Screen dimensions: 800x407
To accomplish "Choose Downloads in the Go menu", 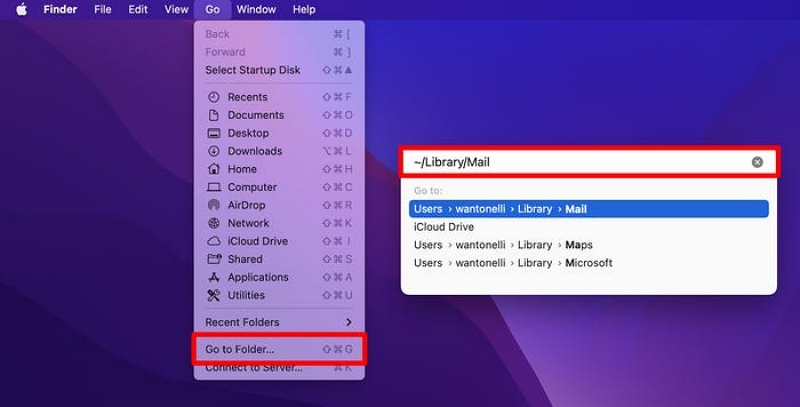I will click(x=279, y=151).
